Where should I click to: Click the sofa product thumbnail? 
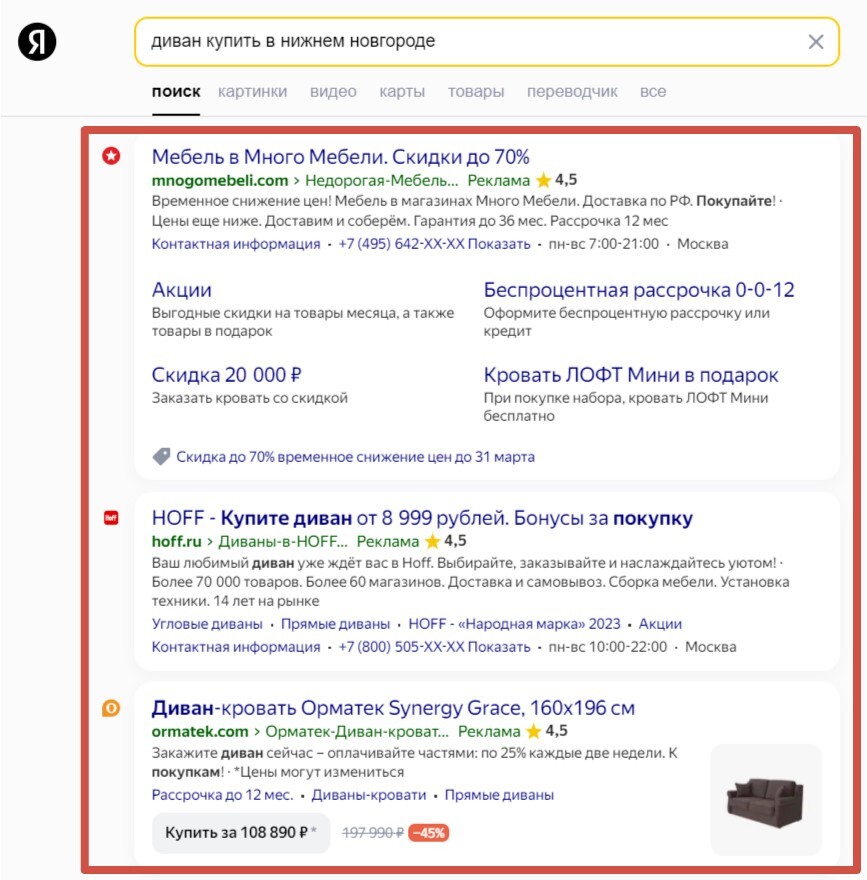(x=765, y=800)
